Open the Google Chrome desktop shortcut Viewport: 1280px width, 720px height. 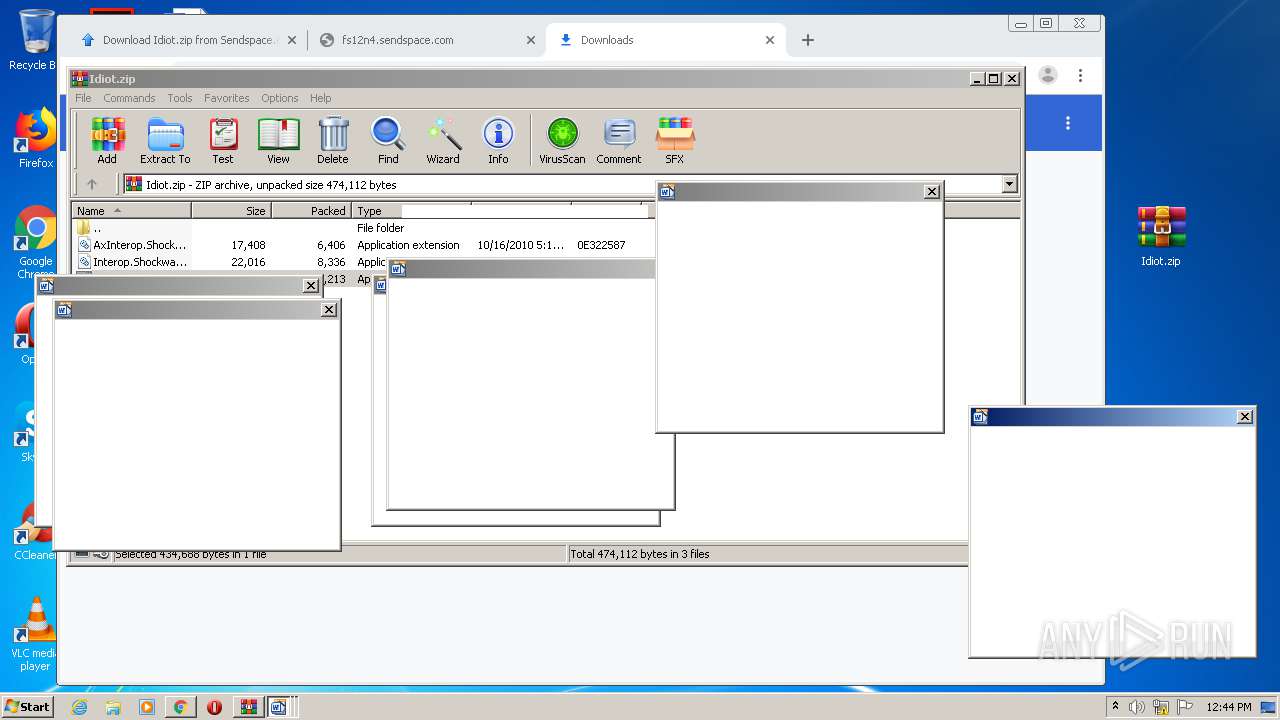(x=36, y=240)
